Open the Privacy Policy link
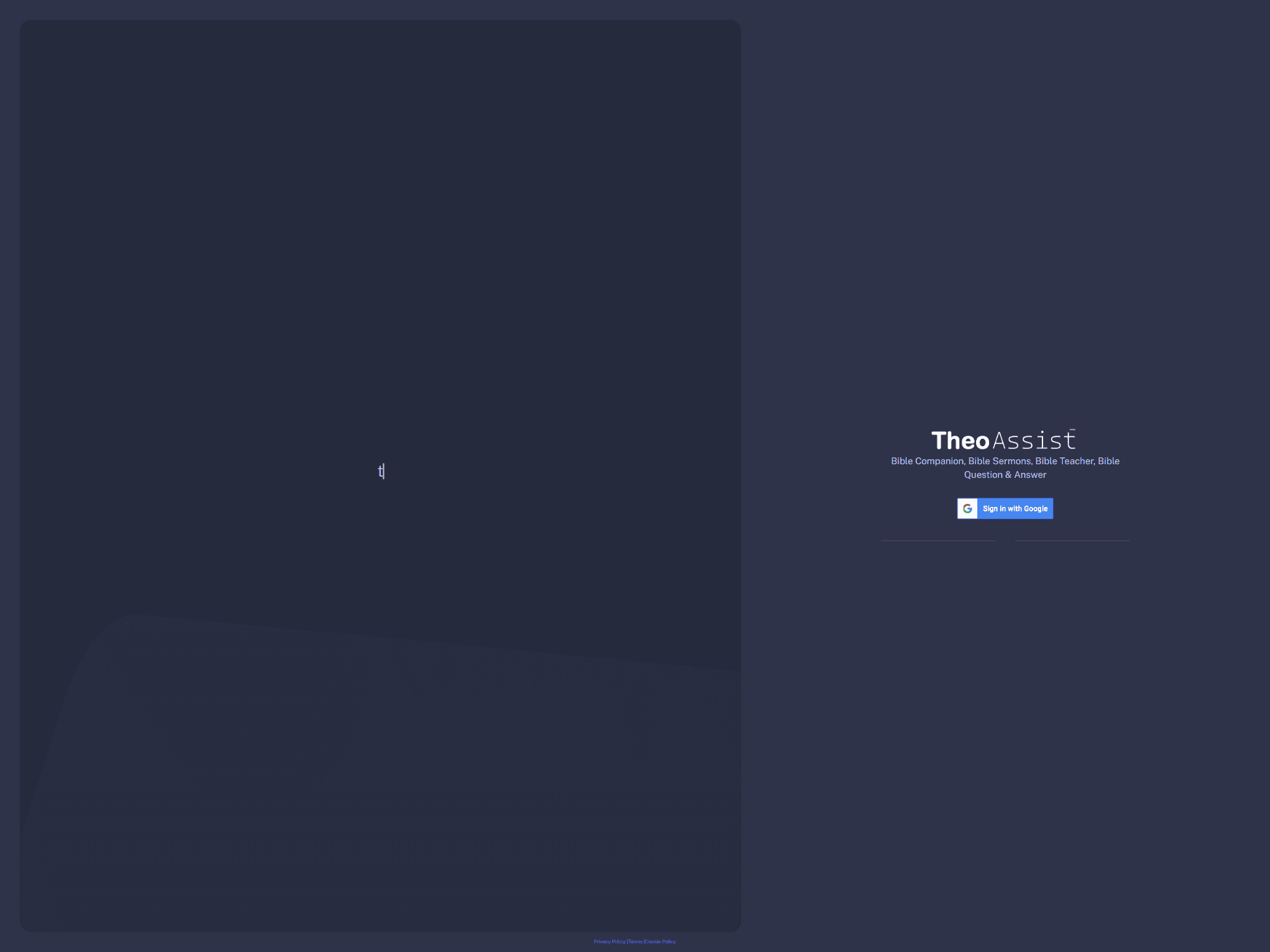 click(610, 941)
